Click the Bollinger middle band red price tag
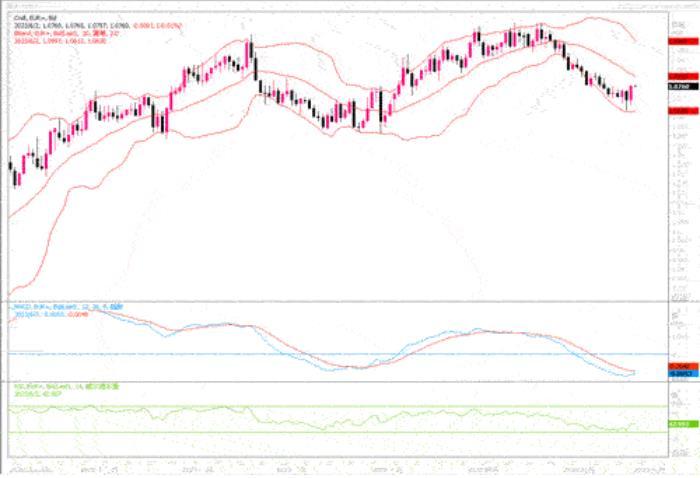The width and height of the screenshot is (700, 478). 683,77
